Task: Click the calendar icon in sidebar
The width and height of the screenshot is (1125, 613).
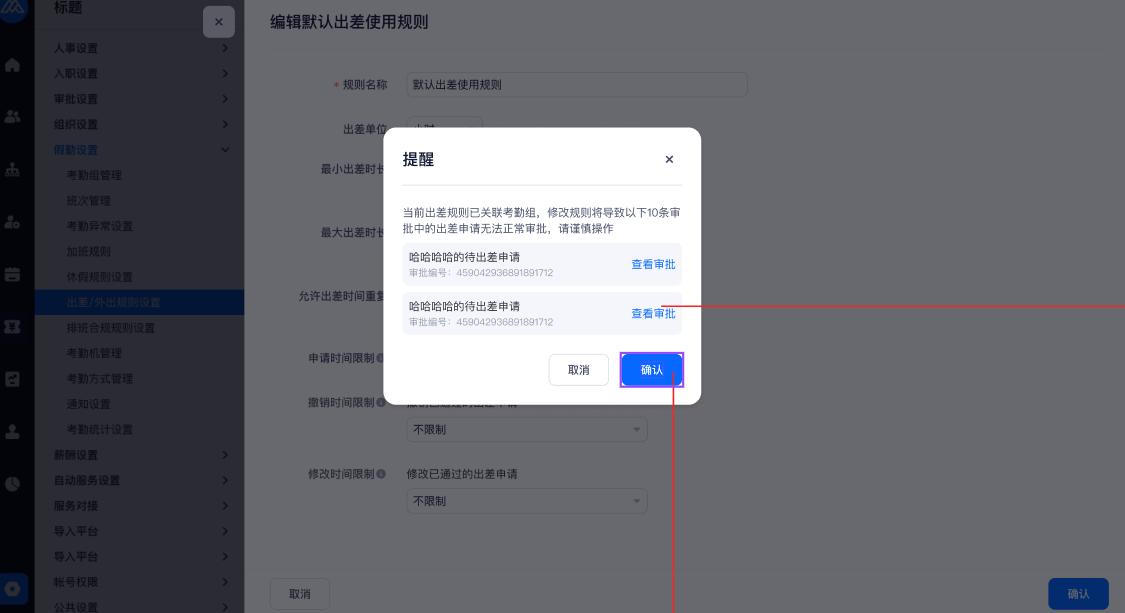Action: (x=12, y=274)
